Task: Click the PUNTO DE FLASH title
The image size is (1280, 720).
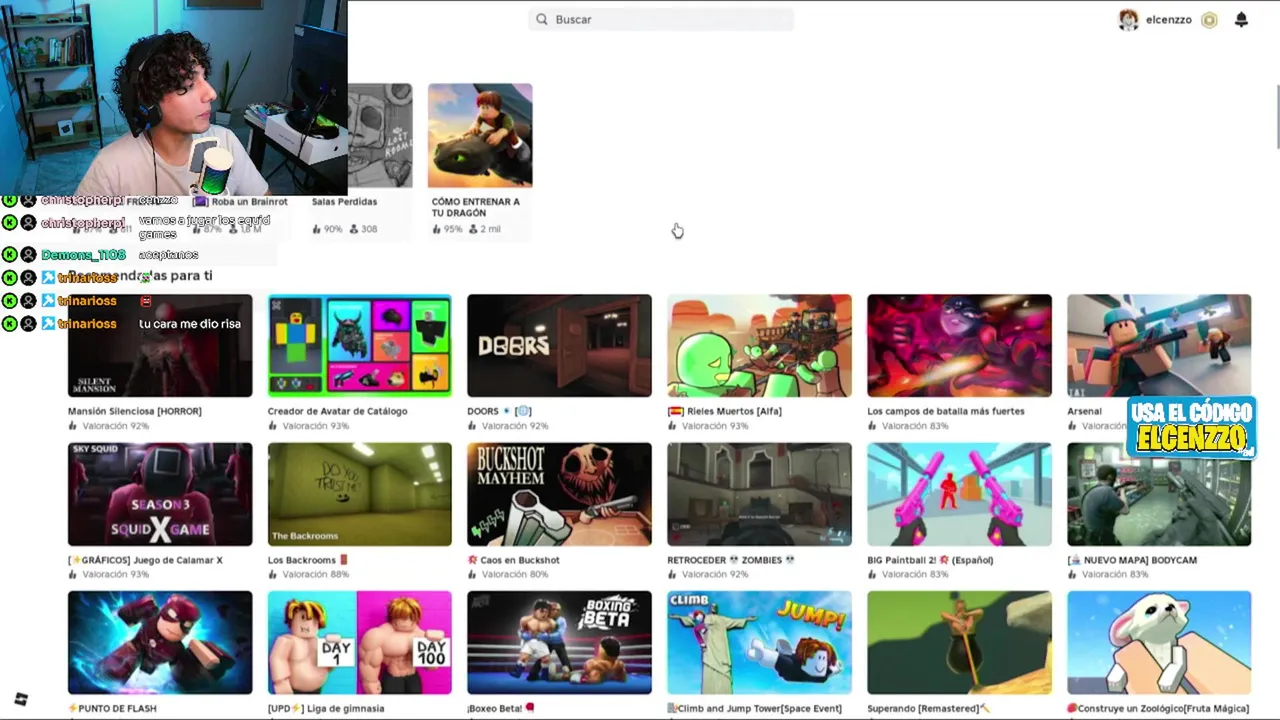Action: tap(112, 708)
